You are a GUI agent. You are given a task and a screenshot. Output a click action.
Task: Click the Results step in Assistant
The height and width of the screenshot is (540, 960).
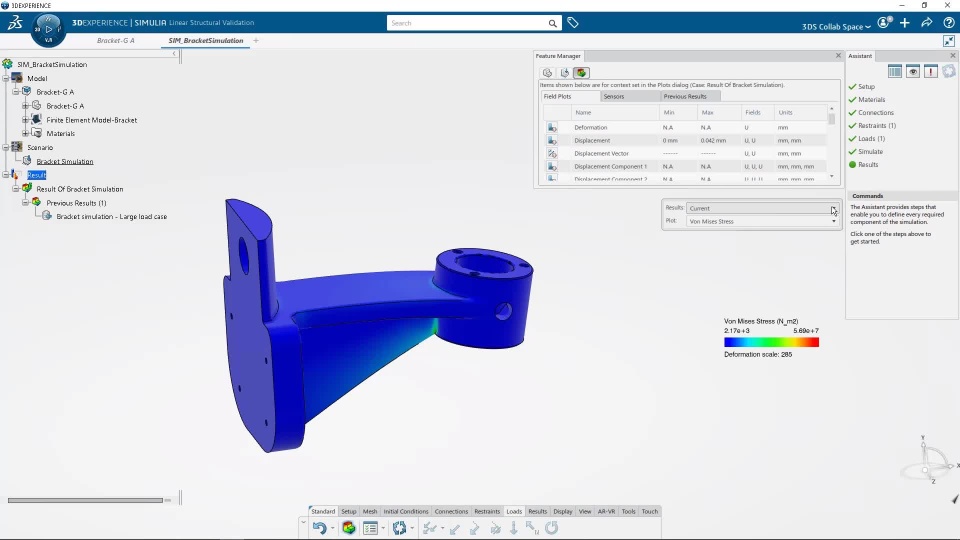(868, 165)
